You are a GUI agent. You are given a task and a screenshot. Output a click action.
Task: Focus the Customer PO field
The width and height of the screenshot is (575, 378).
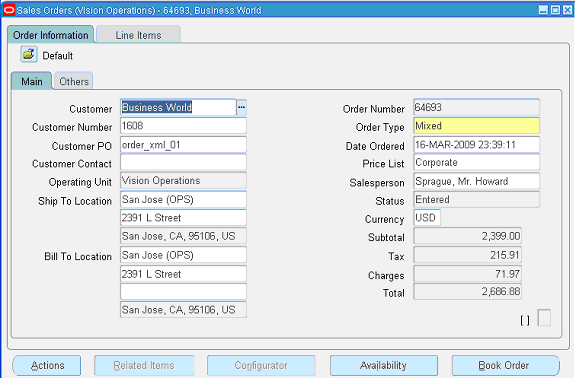point(183,145)
